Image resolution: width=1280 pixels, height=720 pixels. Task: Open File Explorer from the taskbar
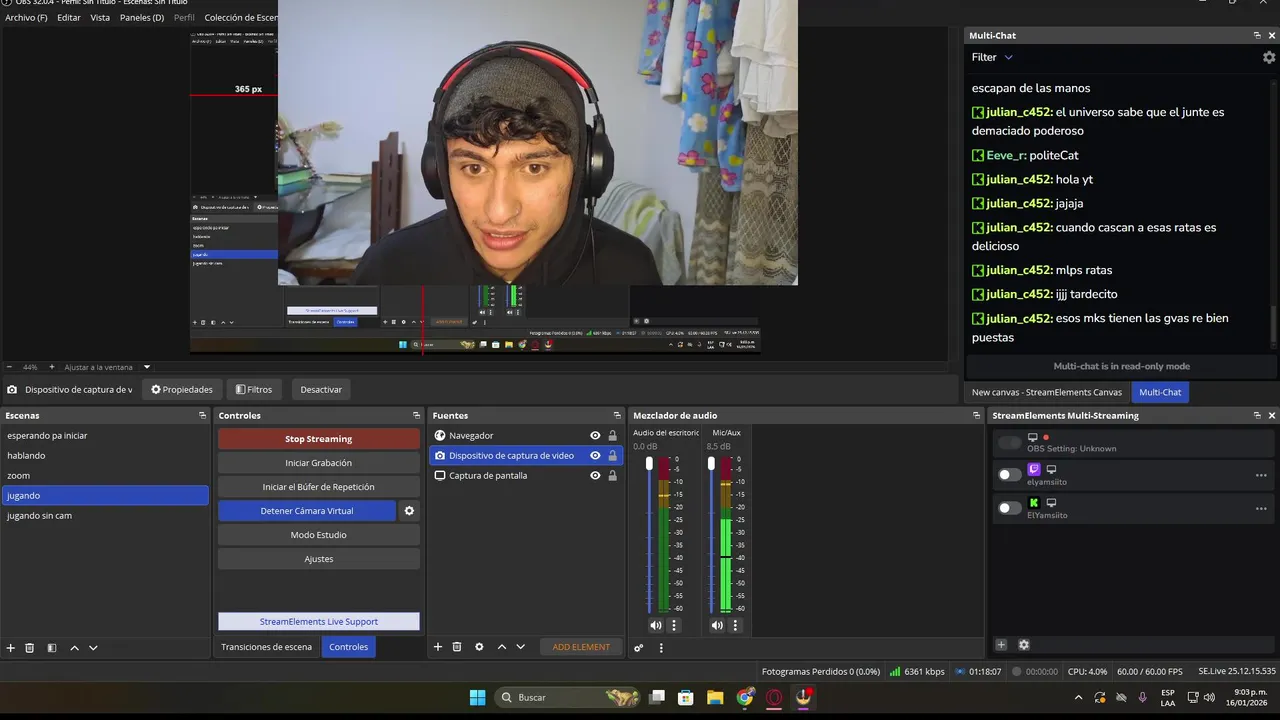[715, 697]
